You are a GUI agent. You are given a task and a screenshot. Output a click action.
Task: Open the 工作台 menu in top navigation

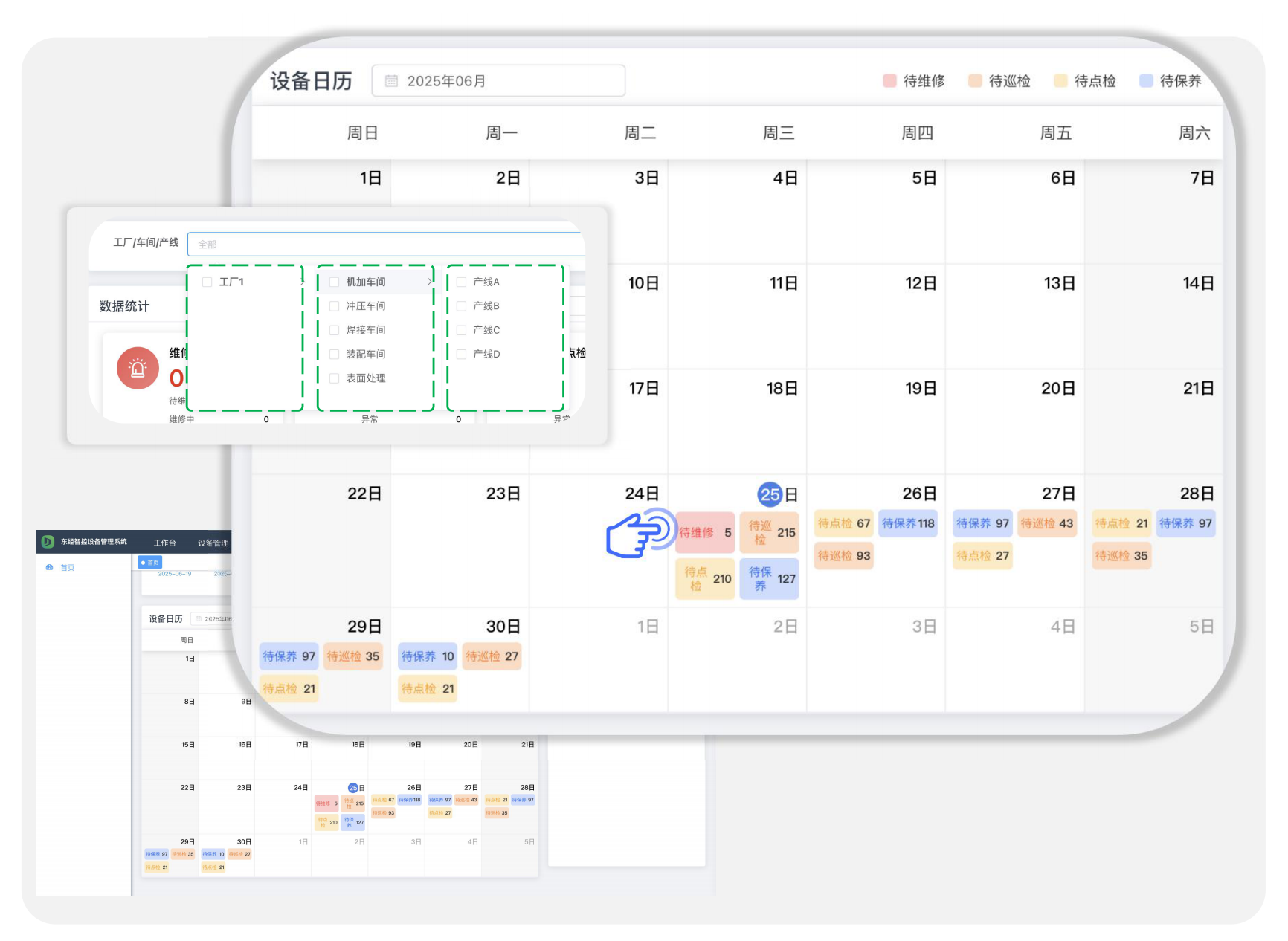click(x=164, y=543)
